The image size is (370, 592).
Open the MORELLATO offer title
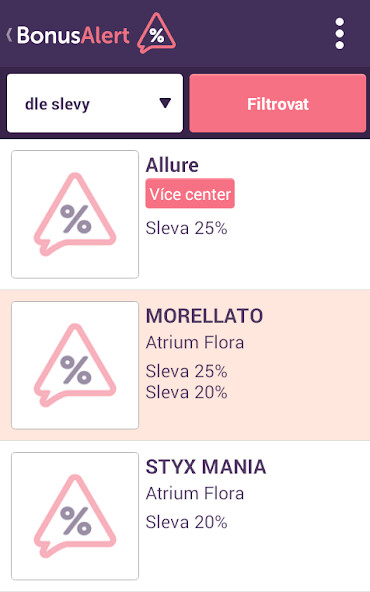pyautogui.click(x=204, y=316)
